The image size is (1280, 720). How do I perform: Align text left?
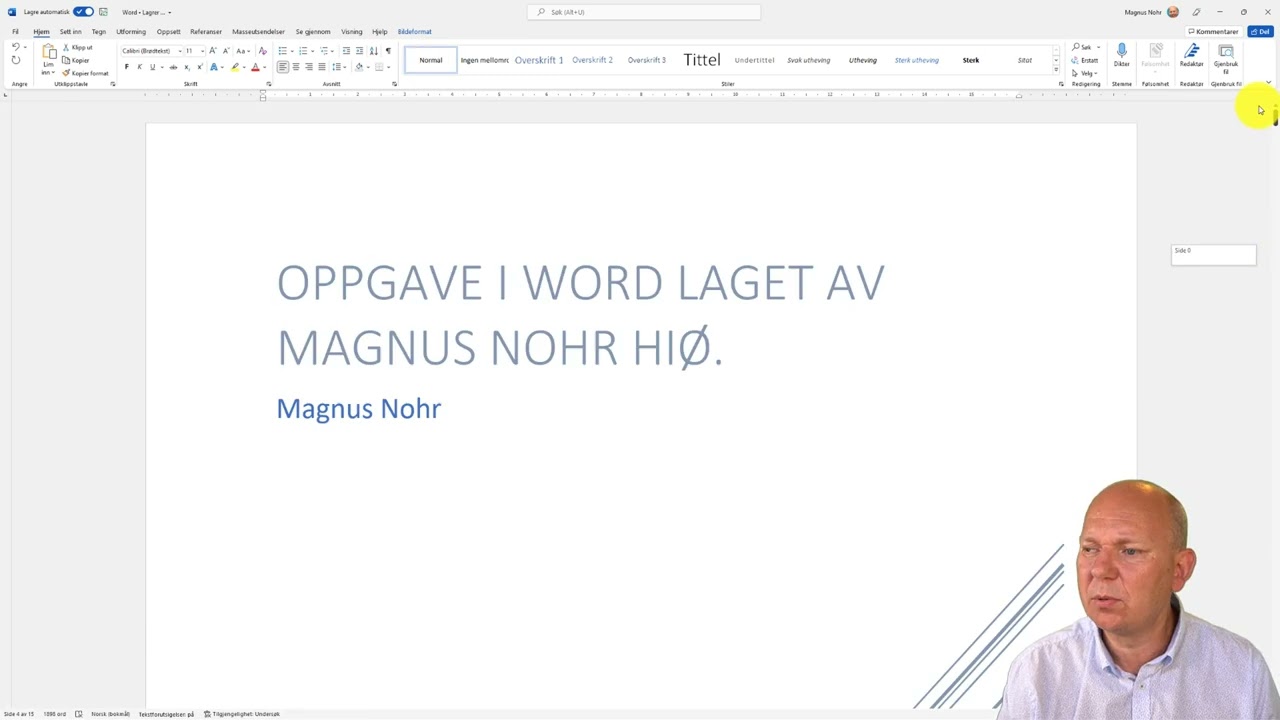tap(283, 67)
